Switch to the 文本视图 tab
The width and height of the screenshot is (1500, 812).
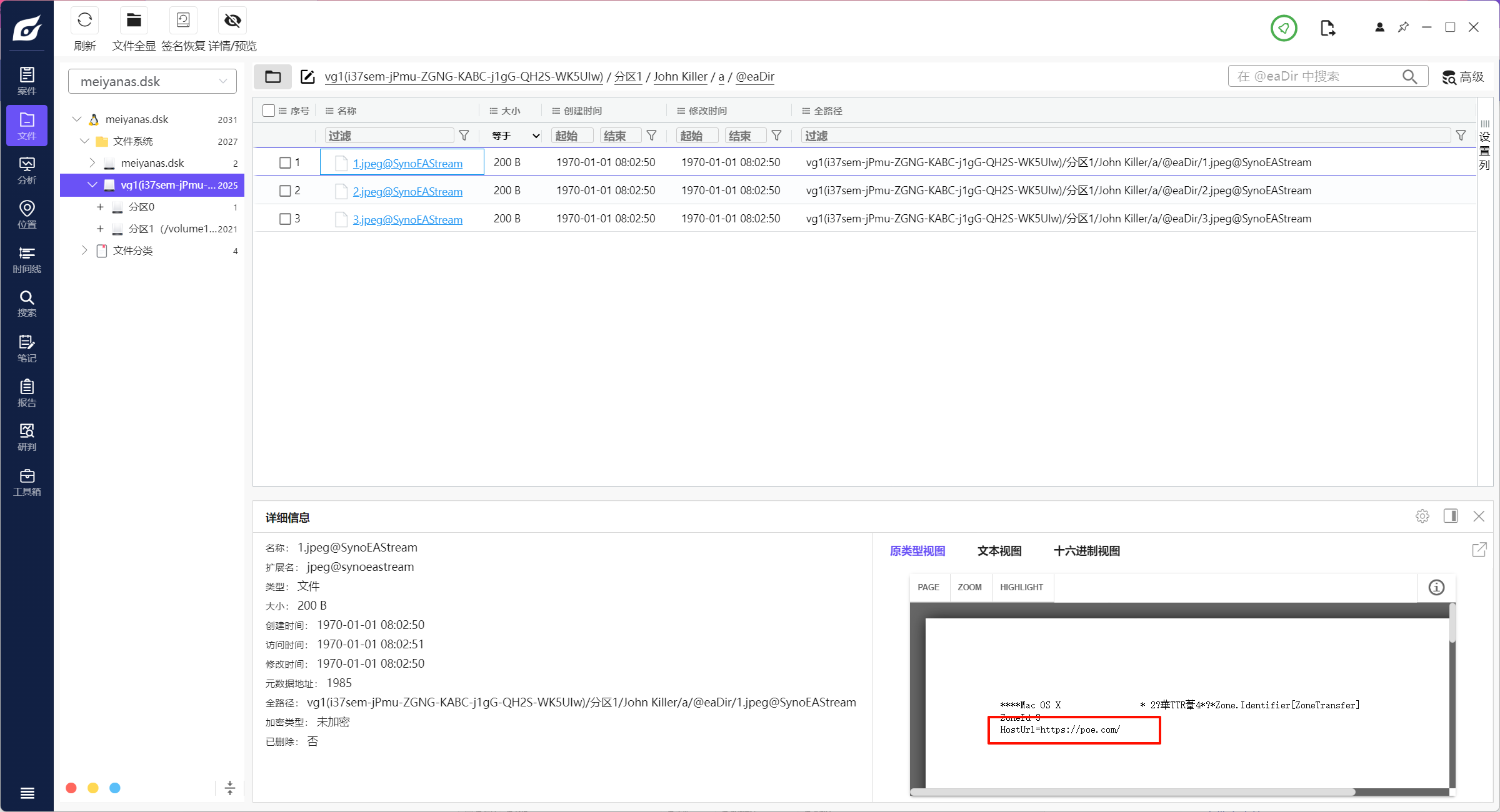[x=999, y=551]
